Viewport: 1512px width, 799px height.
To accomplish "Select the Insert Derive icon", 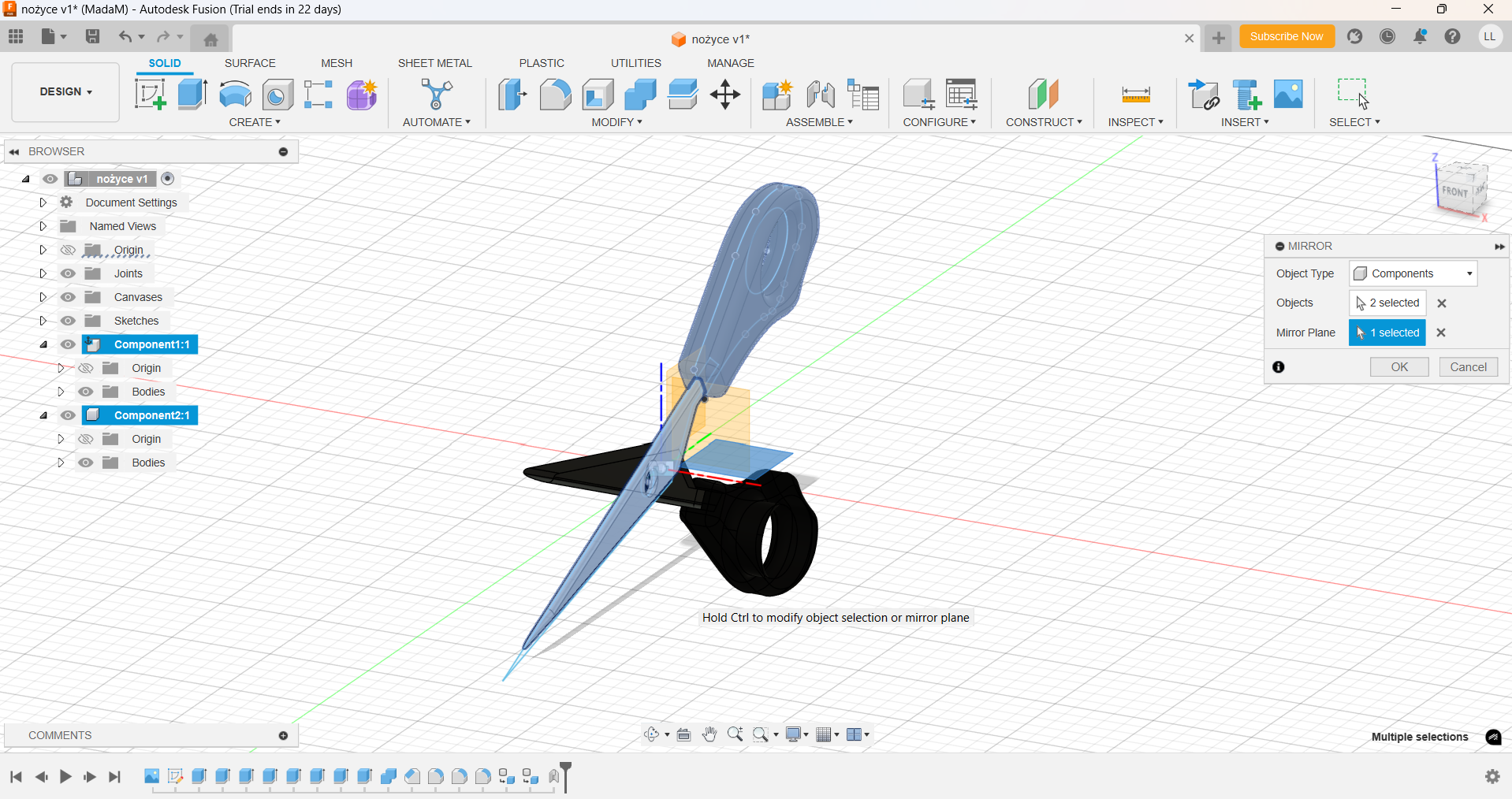I will (x=1204, y=95).
